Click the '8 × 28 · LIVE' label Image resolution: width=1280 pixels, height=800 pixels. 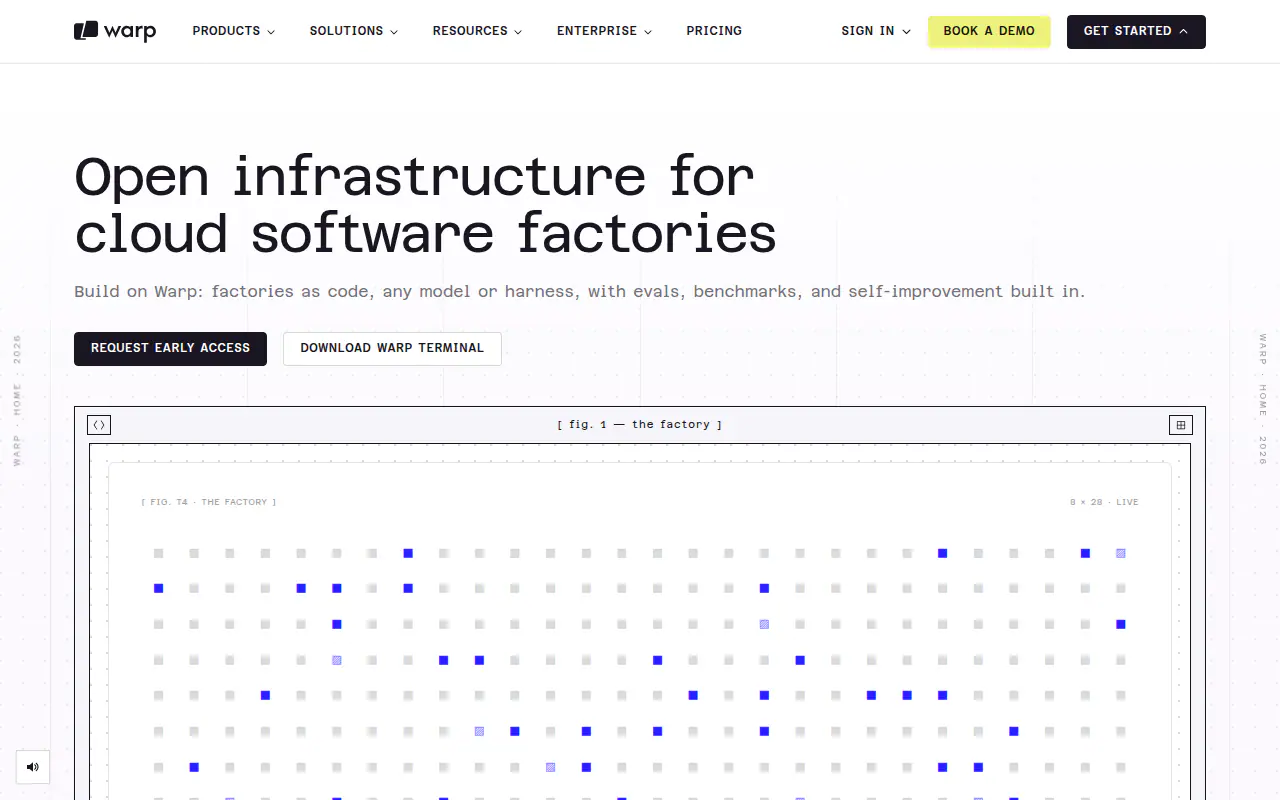[1104, 502]
